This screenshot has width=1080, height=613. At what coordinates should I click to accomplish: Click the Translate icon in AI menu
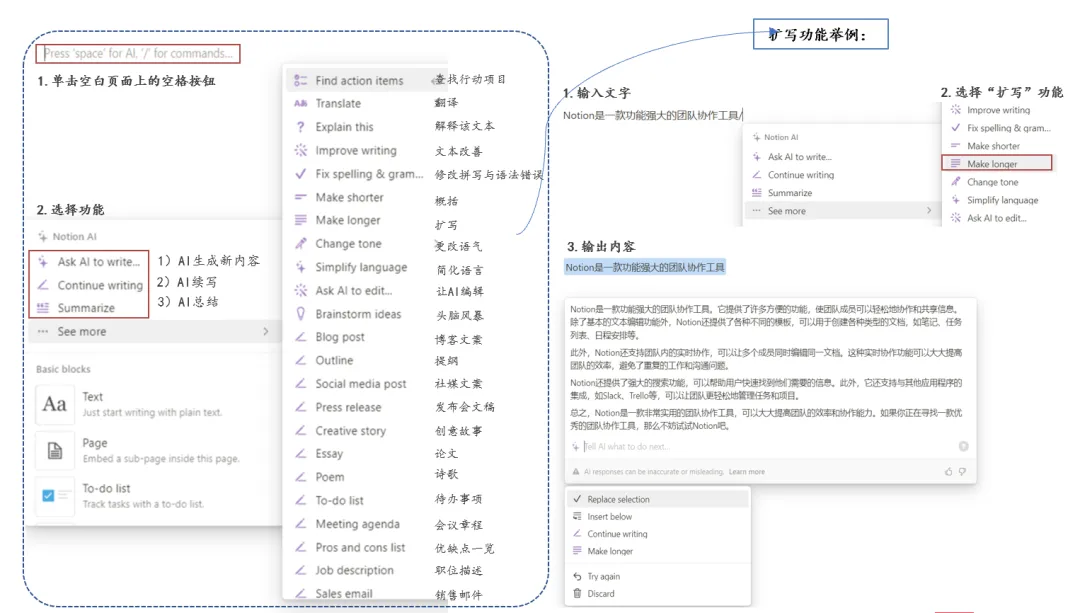point(300,103)
